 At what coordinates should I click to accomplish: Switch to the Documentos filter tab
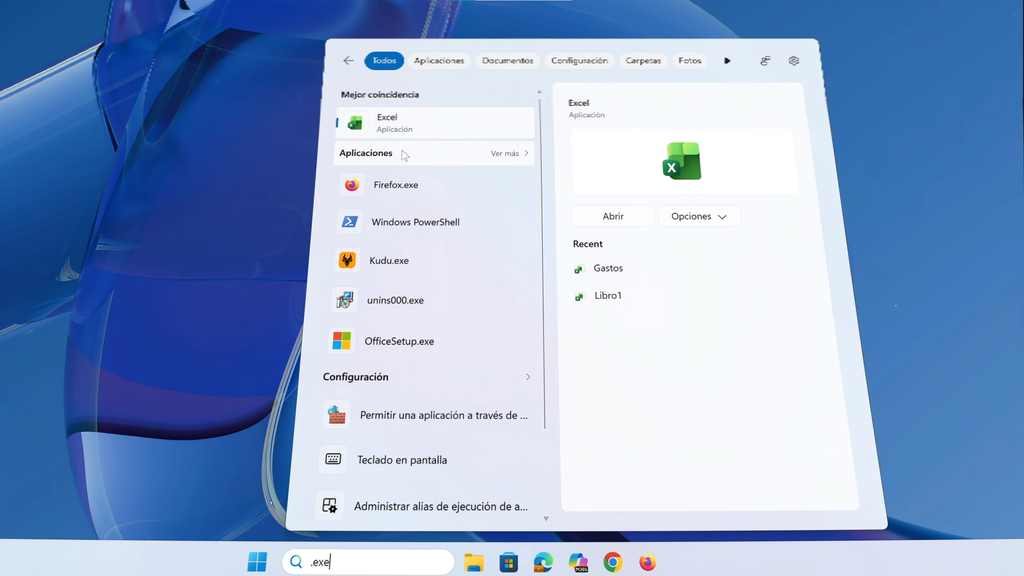click(x=507, y=61)
